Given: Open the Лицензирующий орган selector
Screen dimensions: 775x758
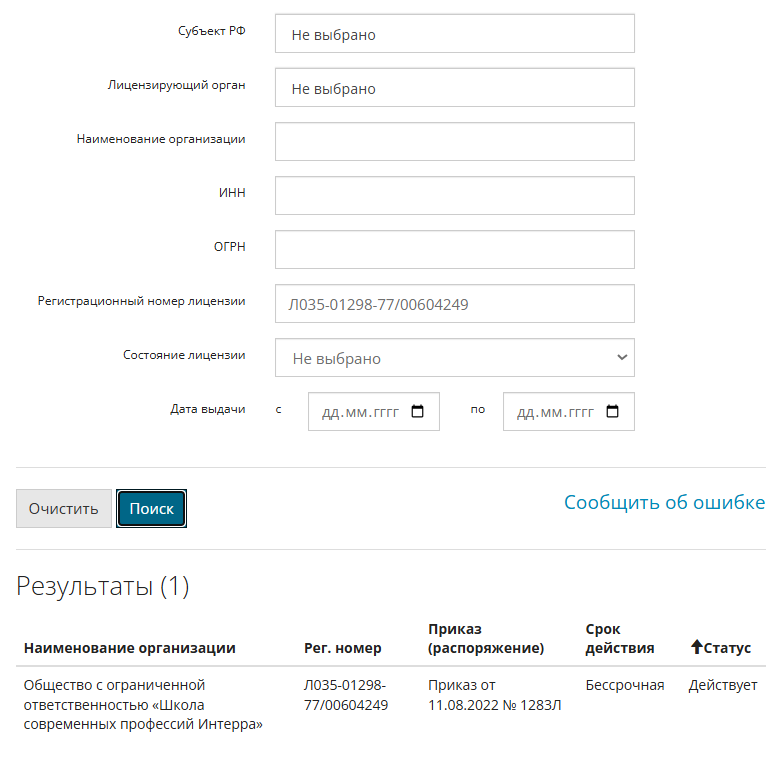Looking at the screenshot, I should 455,87.
